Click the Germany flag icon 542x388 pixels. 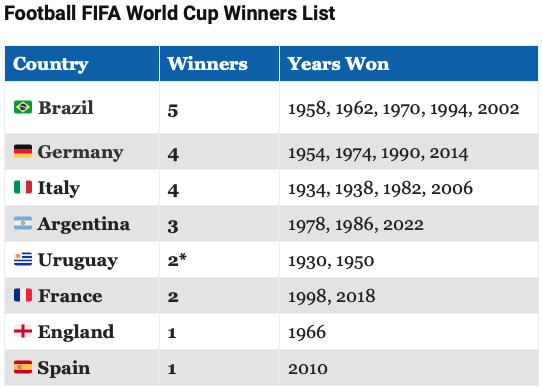click(x=23, y=151)
